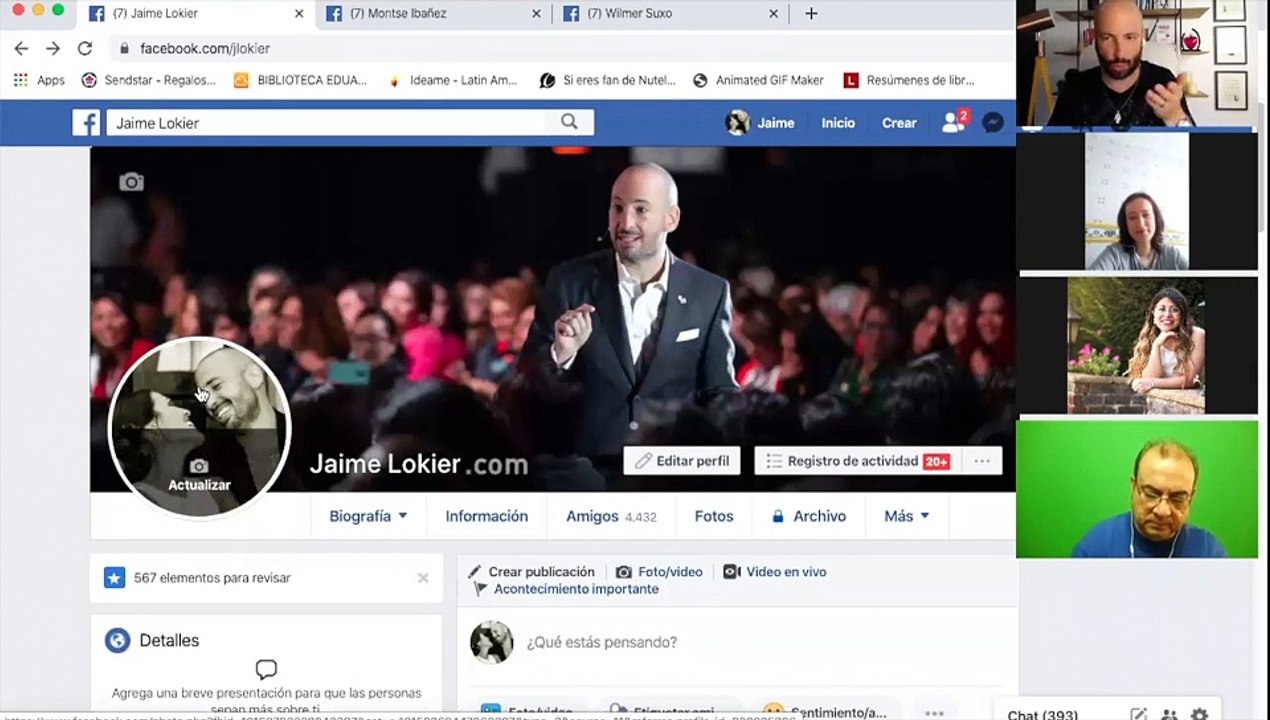Click the browser address bar

click(560, 48)
